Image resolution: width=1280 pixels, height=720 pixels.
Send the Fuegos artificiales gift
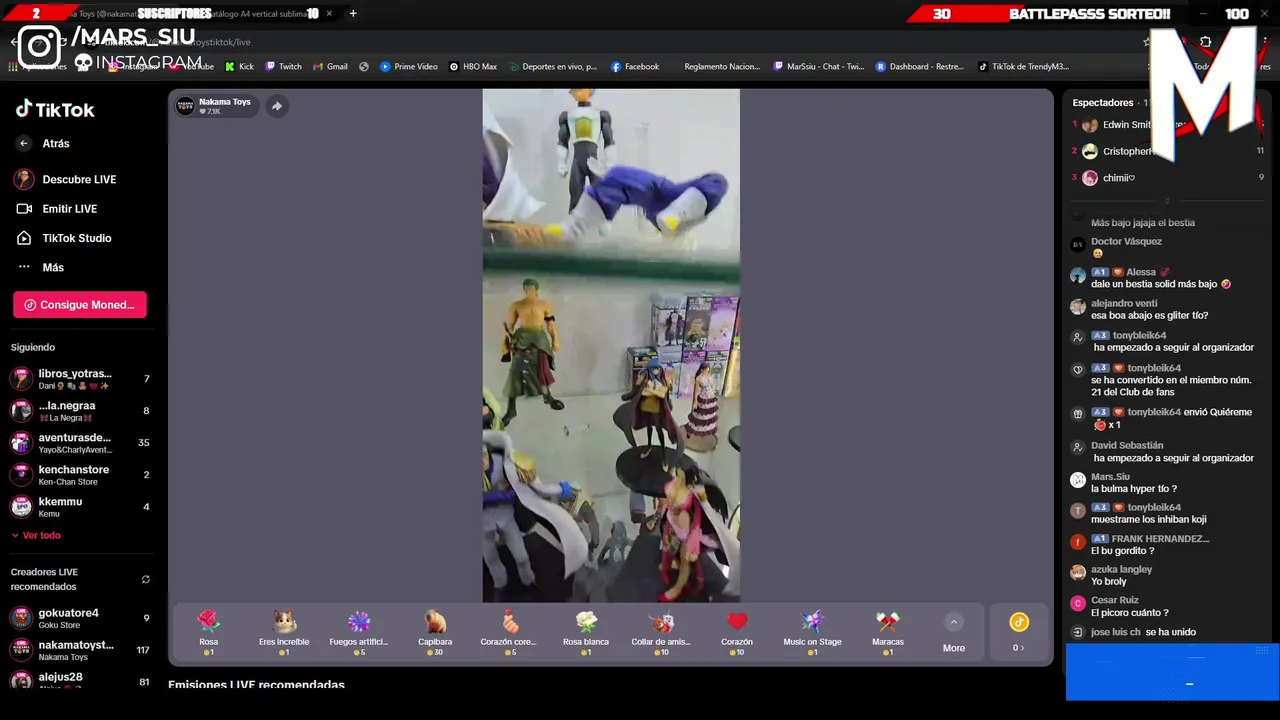[x=359, y=632]
